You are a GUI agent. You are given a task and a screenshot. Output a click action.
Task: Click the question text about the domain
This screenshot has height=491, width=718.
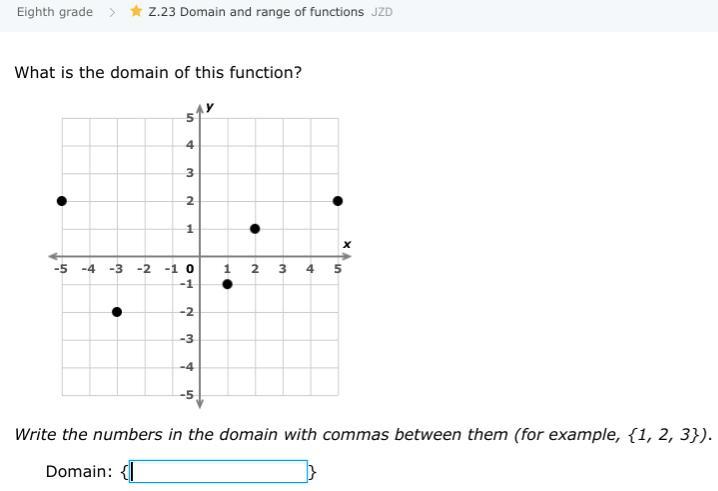[158, 73]
